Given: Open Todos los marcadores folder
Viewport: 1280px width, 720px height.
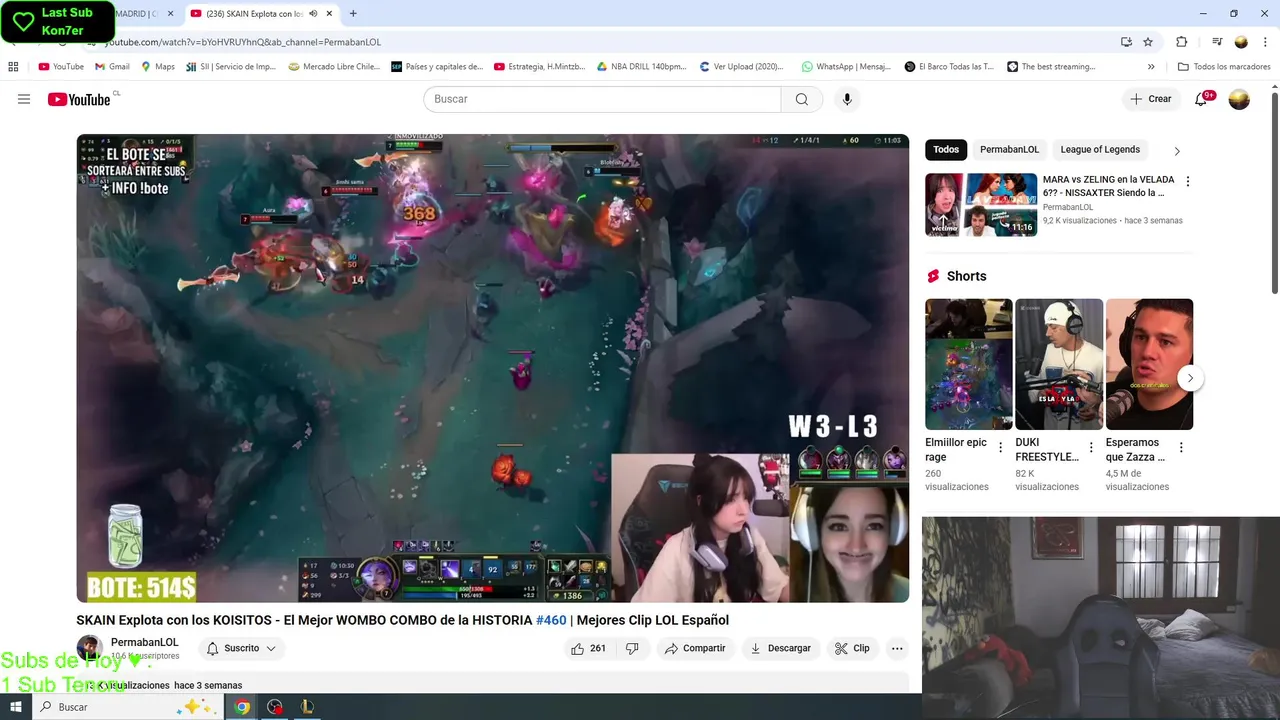Looking at the screenshot, I should (1224, 67).
